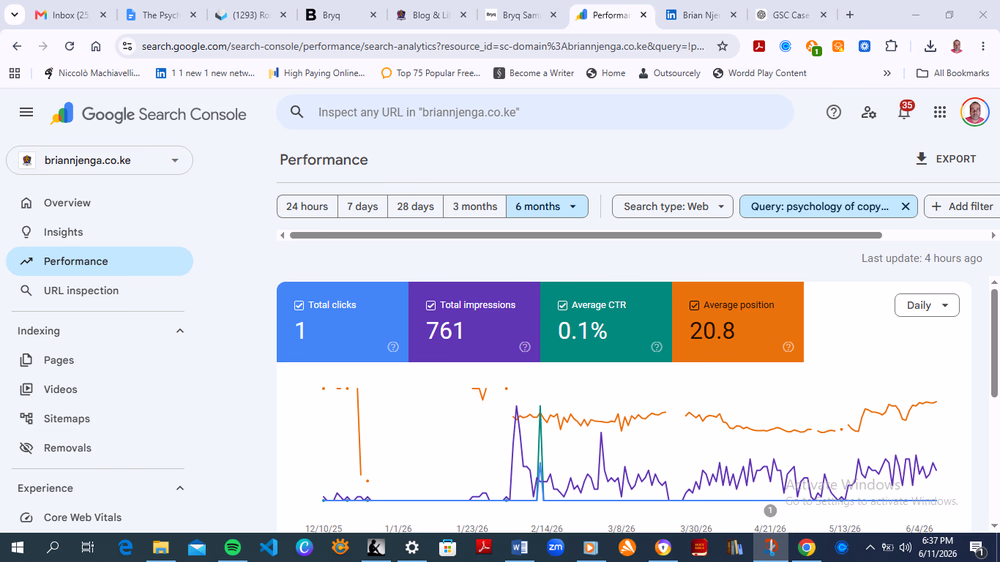1000x562 pixels.
Task: Click the Average position help icon
Action: pos(788,347)
